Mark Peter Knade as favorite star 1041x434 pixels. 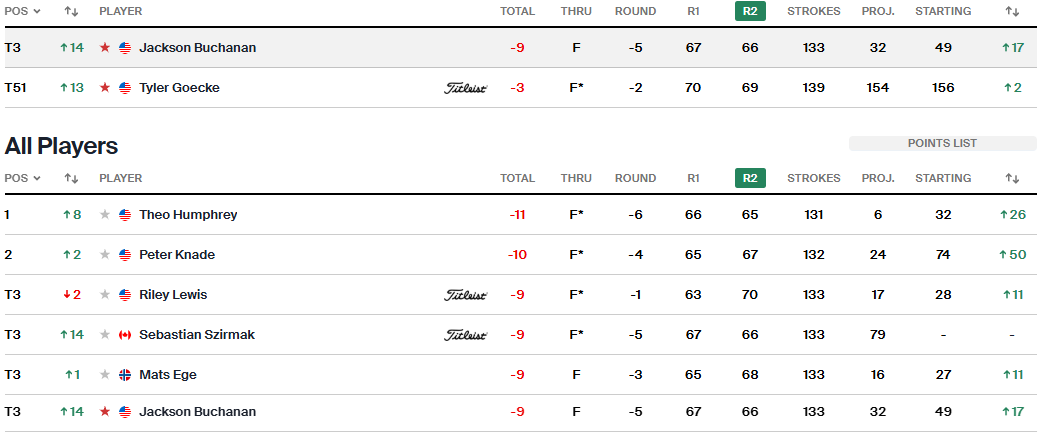click(x=105, y=255)
